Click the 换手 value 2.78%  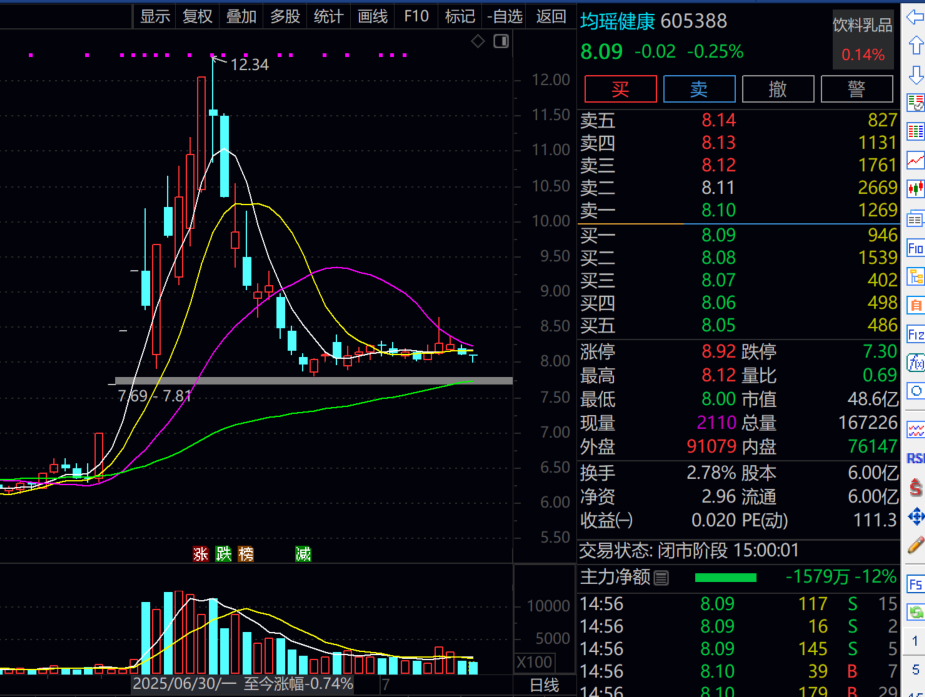[x=711, y=473]
